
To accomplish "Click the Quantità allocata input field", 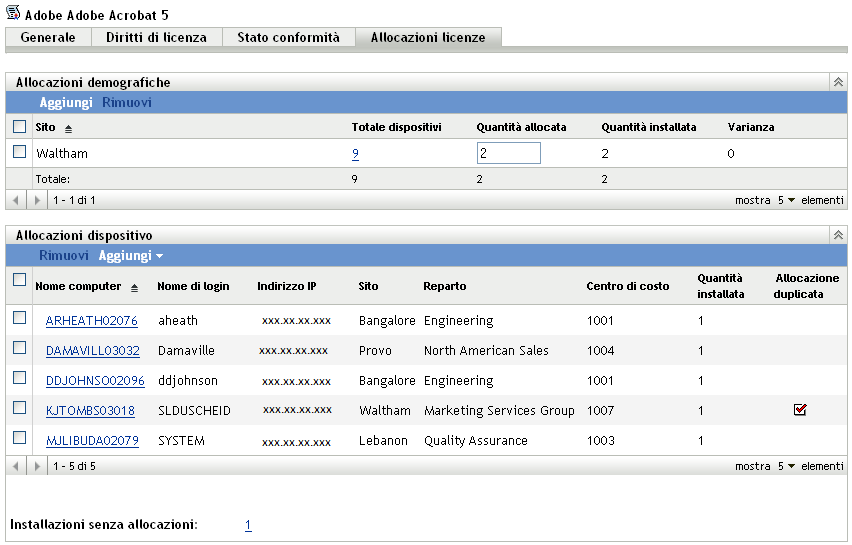I will click(x=509, y=153).
